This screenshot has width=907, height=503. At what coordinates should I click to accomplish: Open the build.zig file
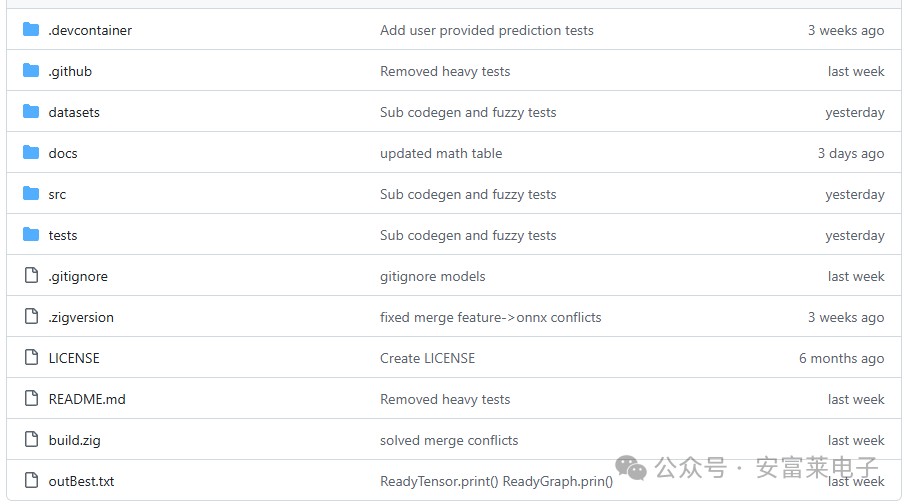75,441
